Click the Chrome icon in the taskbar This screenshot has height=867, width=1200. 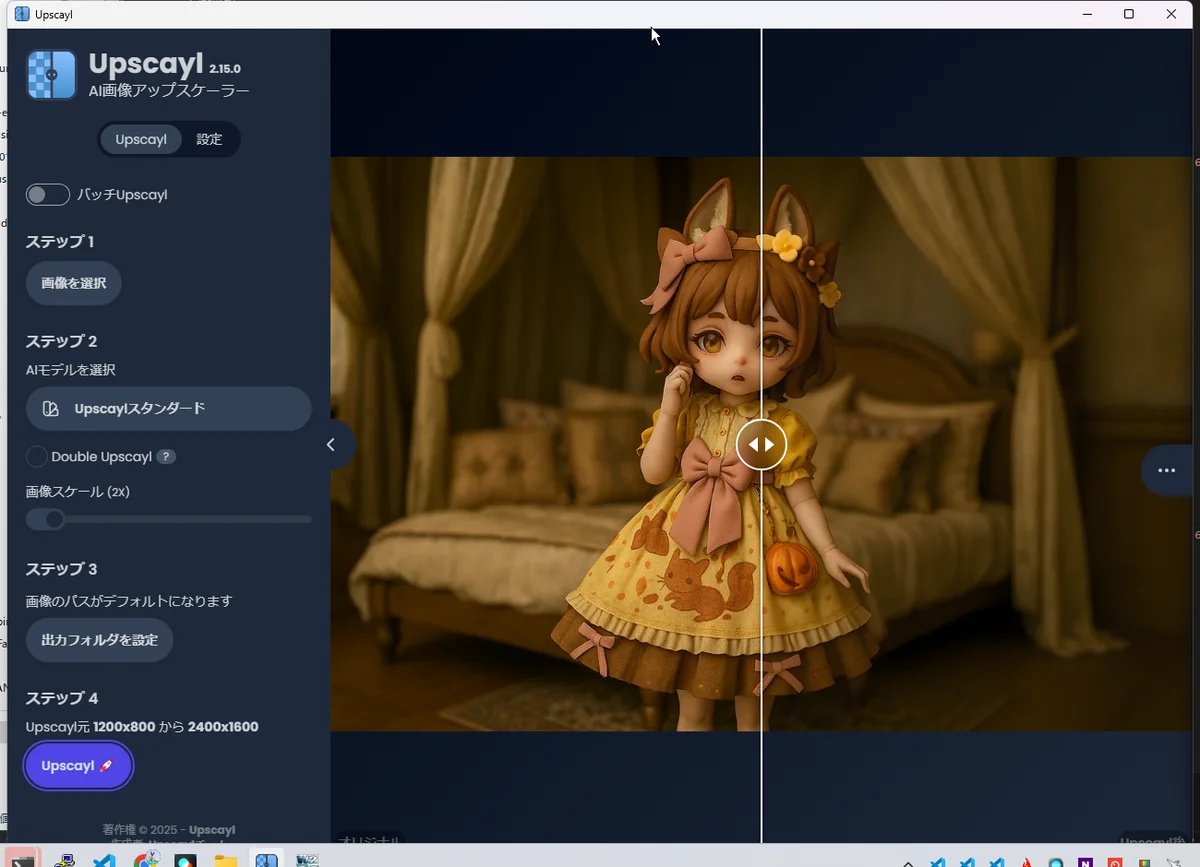[x=147, y=860]
